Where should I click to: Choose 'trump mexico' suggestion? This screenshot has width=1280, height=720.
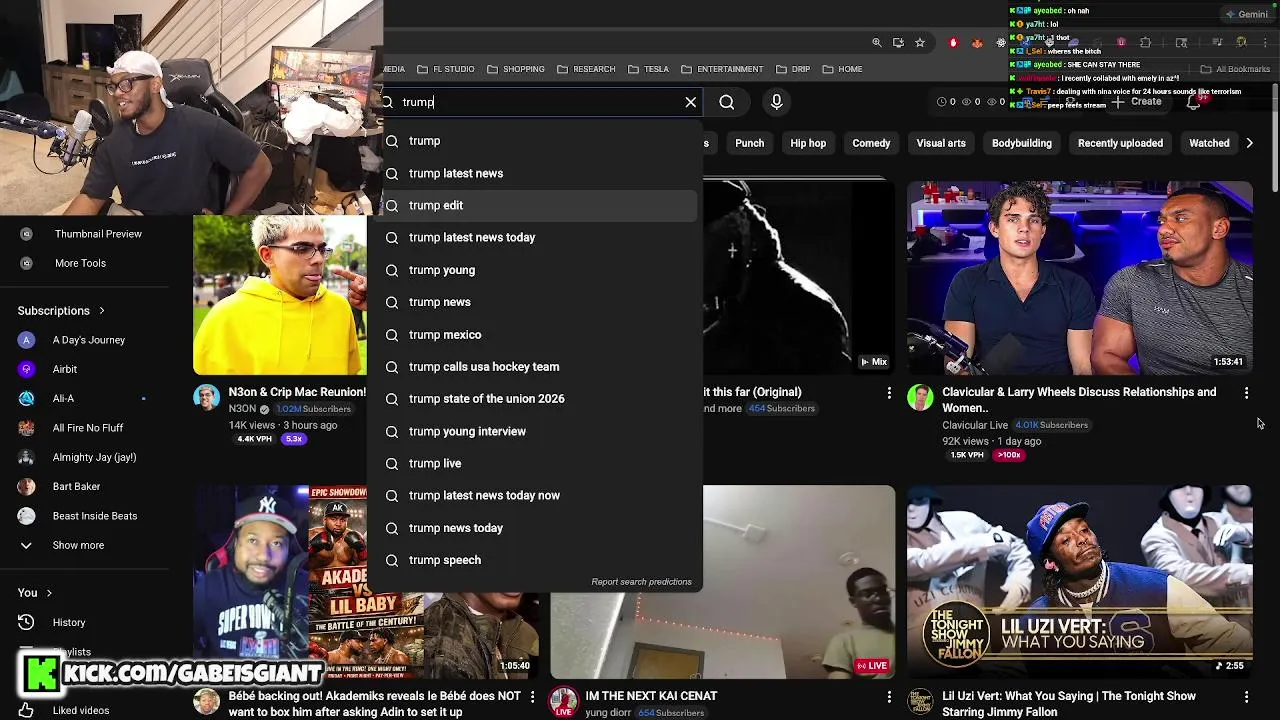coord(534,334)
